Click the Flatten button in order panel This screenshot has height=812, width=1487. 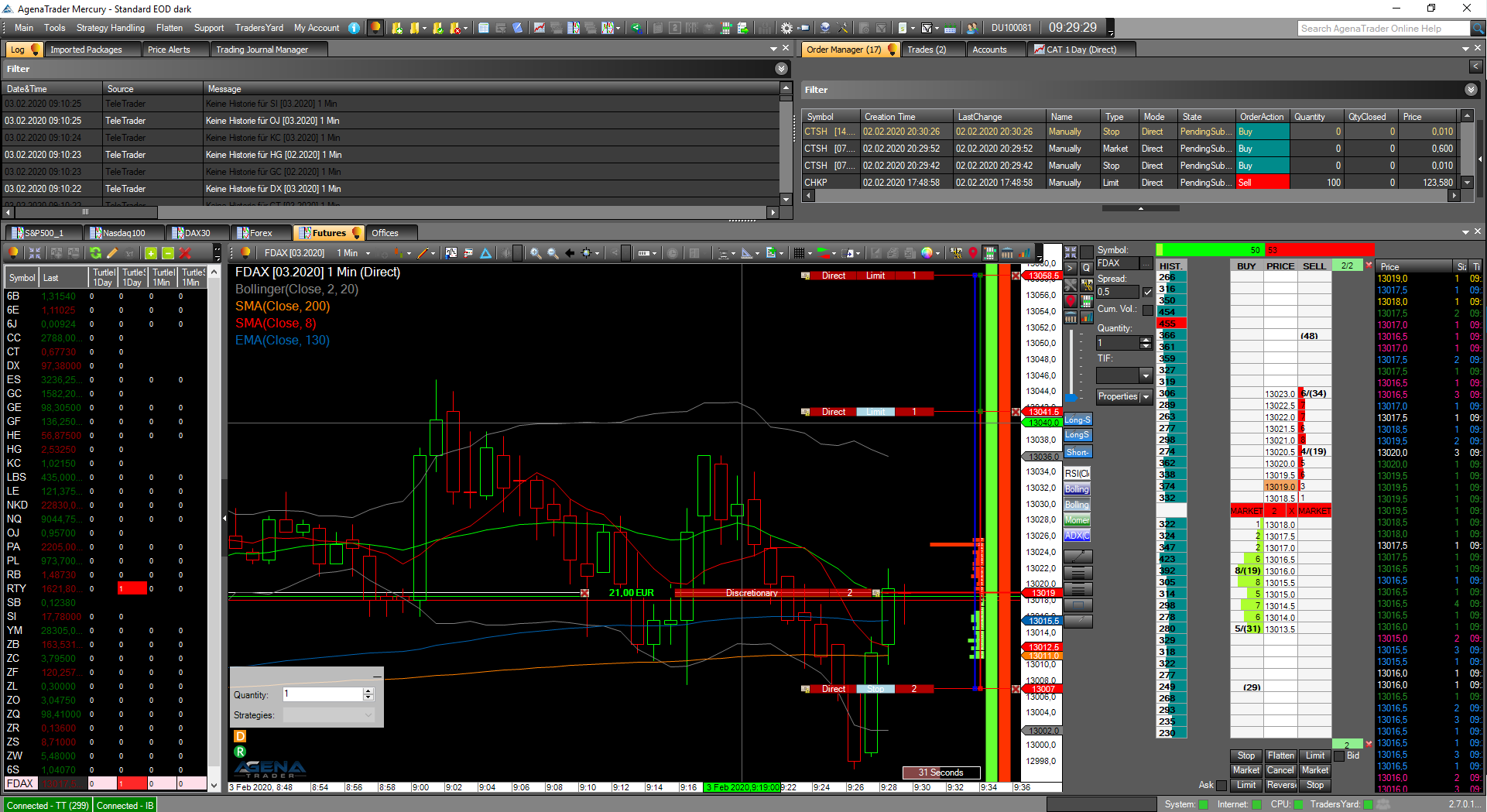(x=1280, y=755)
